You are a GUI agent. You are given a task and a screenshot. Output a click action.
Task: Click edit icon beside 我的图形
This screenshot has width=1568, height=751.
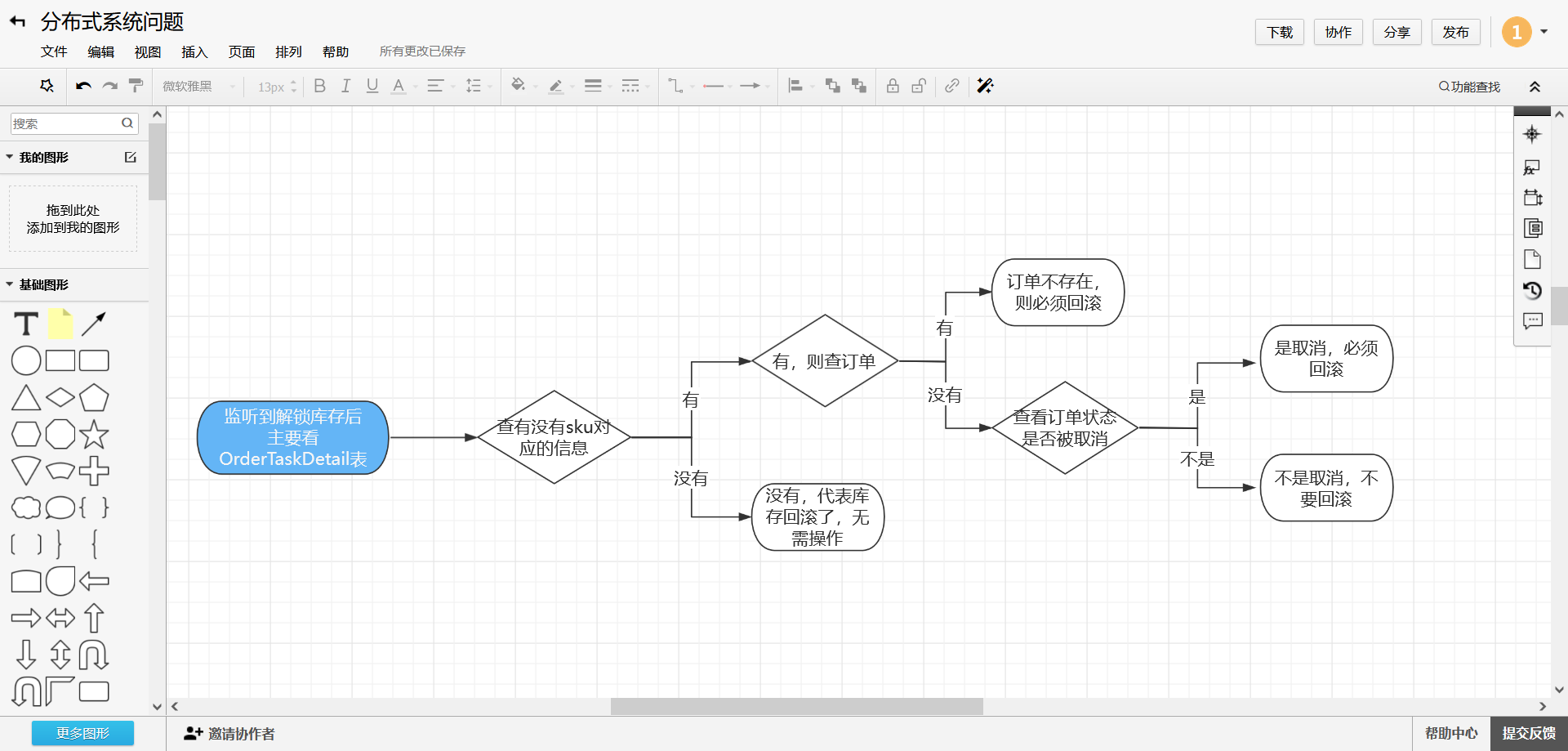pos(131,157)
